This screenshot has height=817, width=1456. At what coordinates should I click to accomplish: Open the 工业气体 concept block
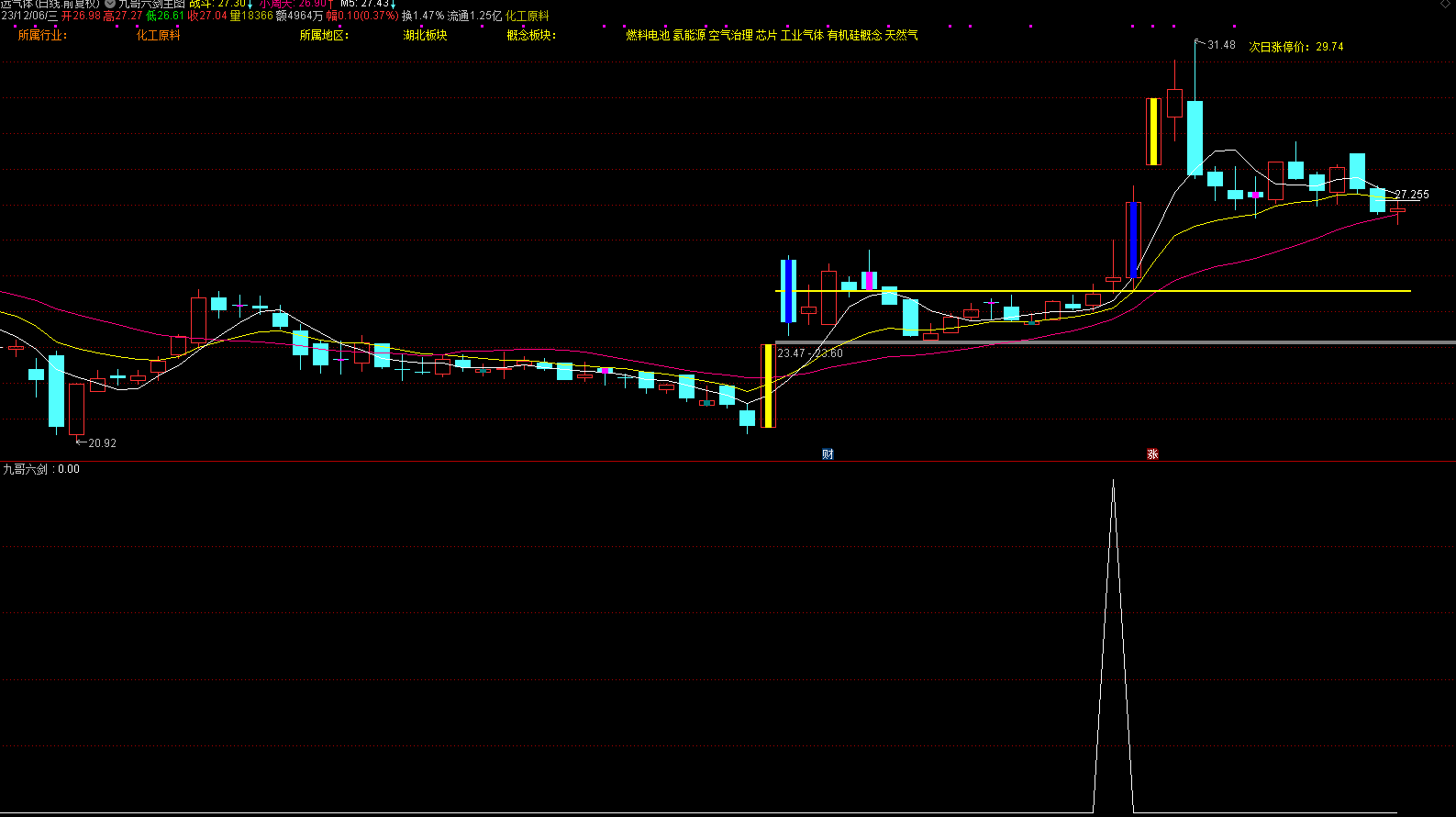[x=802, y=35]
